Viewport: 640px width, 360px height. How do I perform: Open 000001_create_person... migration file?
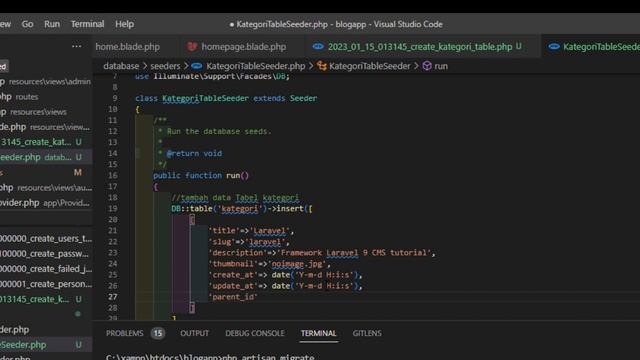(x=46, y=284)
